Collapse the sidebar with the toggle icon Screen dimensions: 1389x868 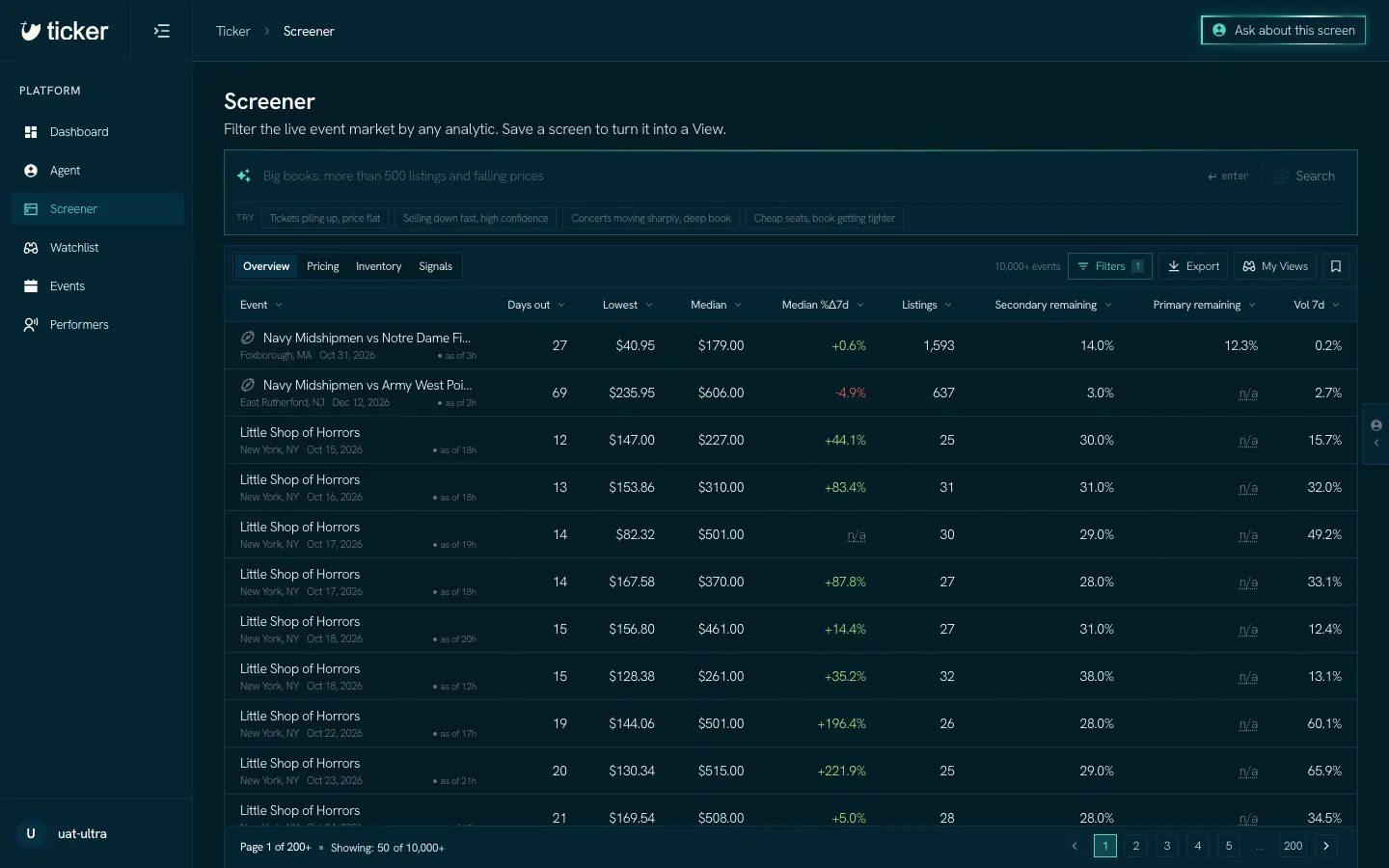(162, 31)
